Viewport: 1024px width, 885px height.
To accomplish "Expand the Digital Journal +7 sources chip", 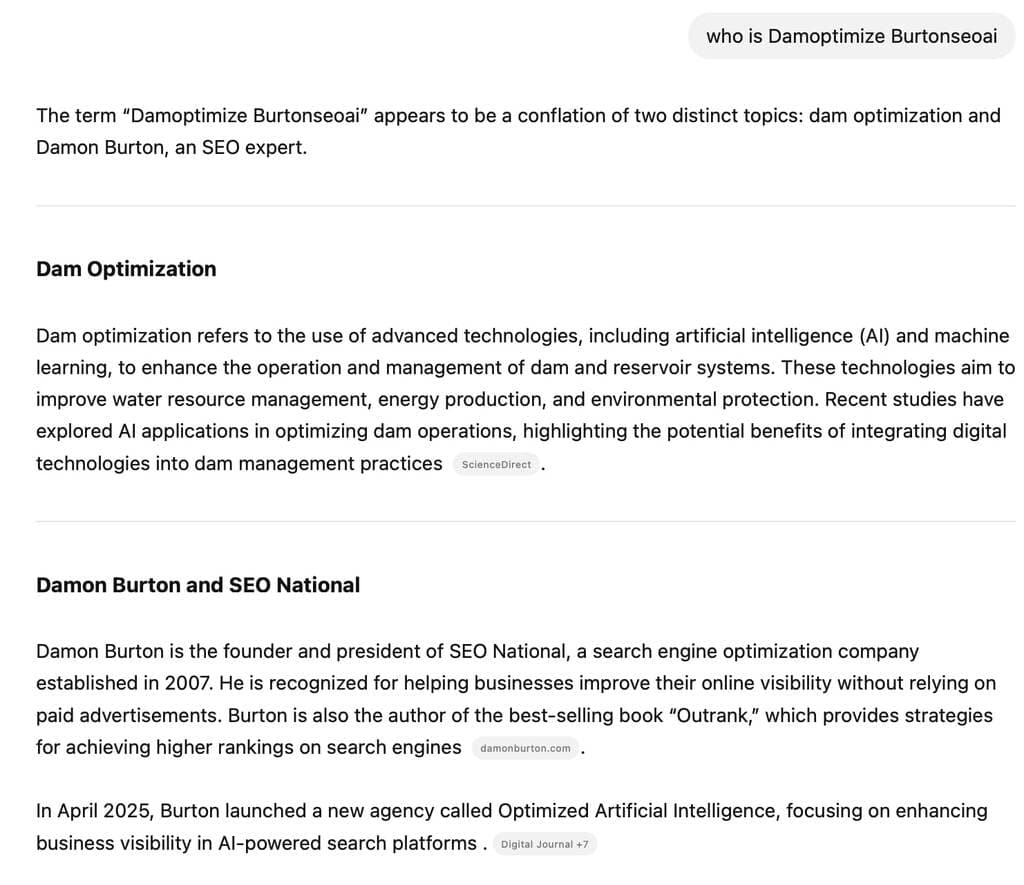I will coord(544,844).
